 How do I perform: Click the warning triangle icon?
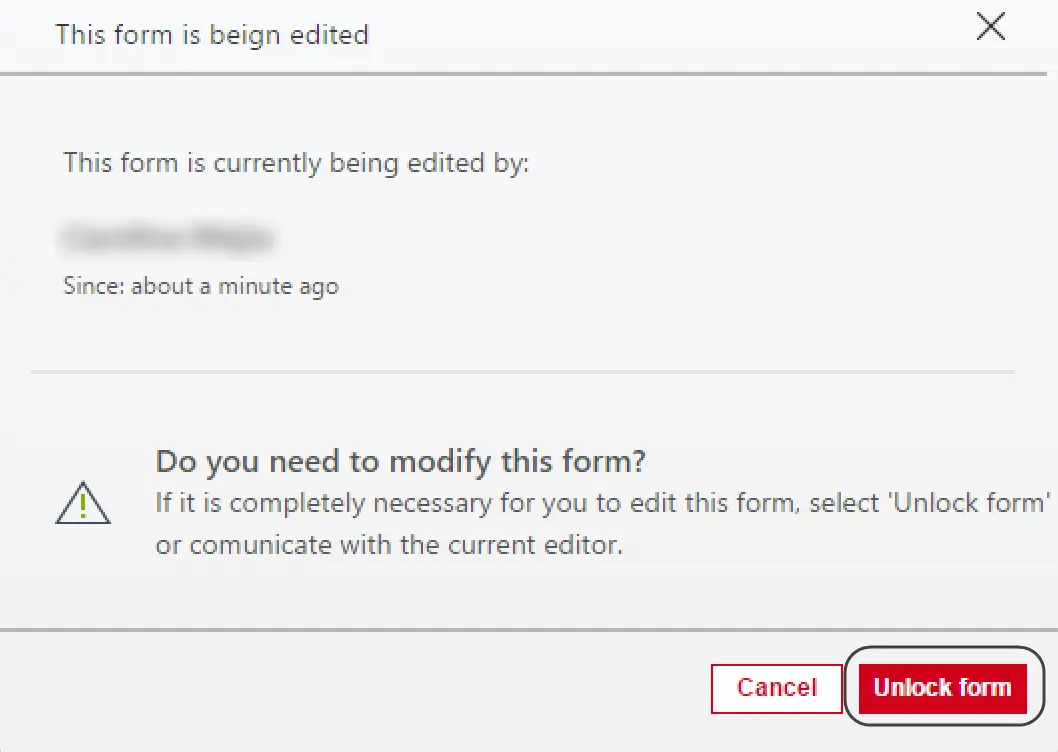83,503
